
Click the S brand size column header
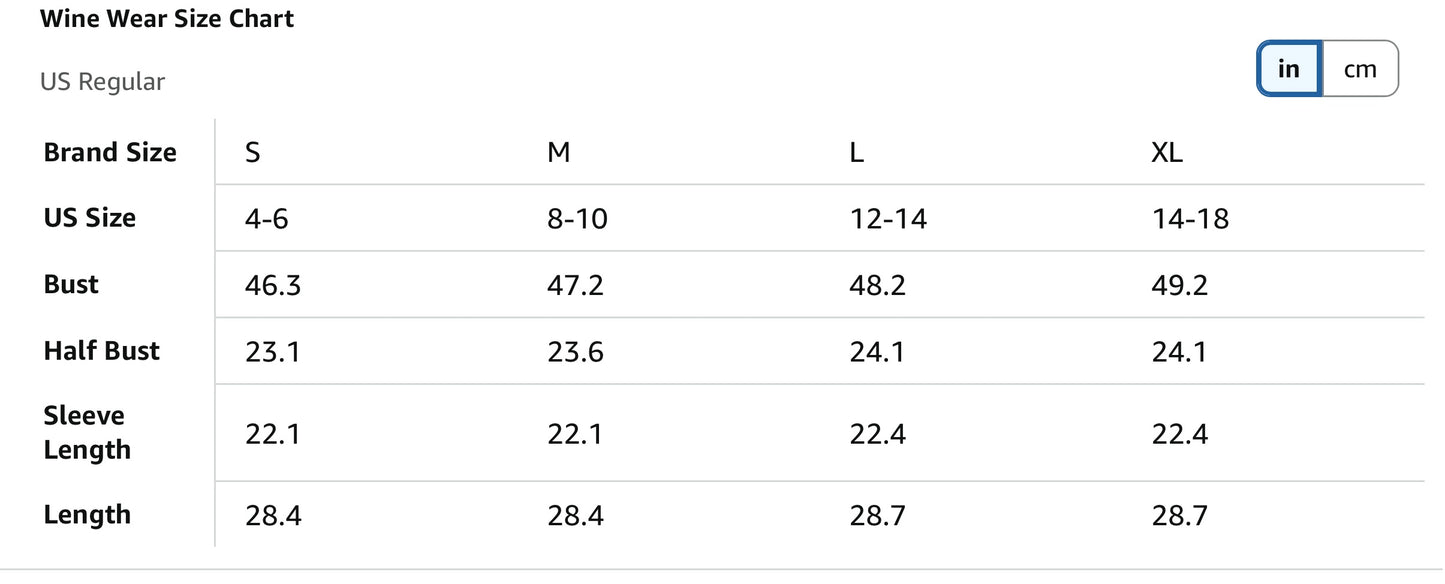(x=253, y=153)
